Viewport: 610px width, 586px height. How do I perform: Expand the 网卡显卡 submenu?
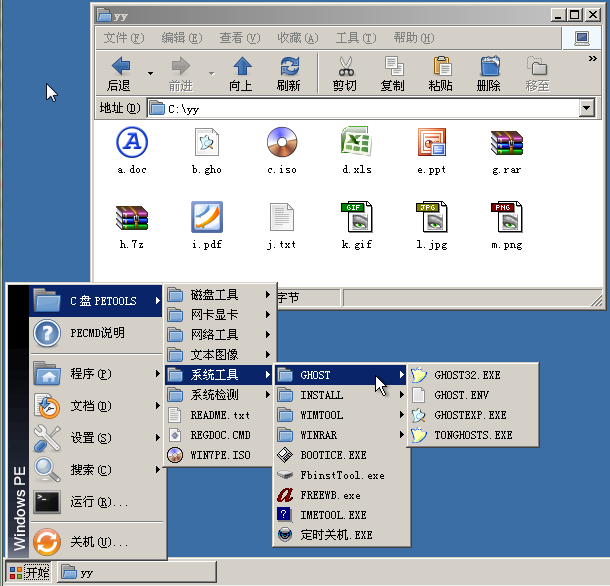tap(219, 314)
